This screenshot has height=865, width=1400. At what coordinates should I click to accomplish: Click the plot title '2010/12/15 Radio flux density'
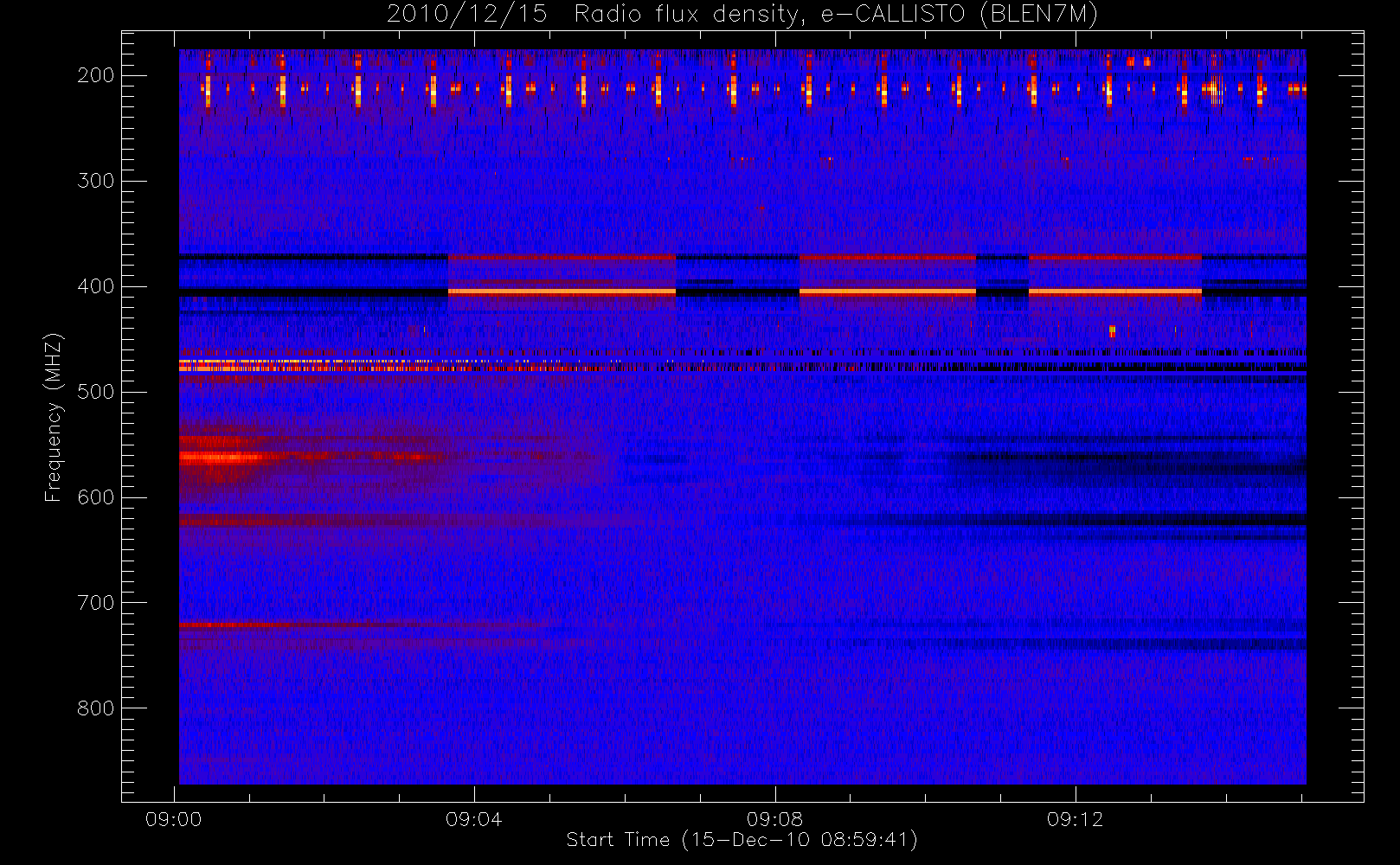(x=742, y=14)
